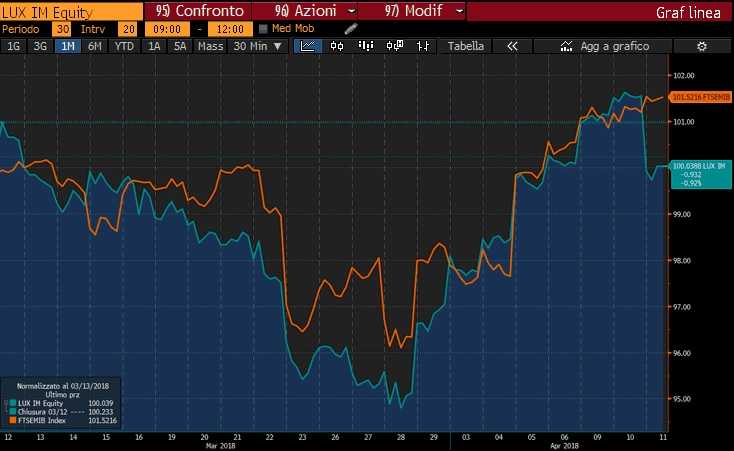This screenshot has height=451, width=734.
Task: Click the Agg a grafico chart icon
Action: pos(568,46)
